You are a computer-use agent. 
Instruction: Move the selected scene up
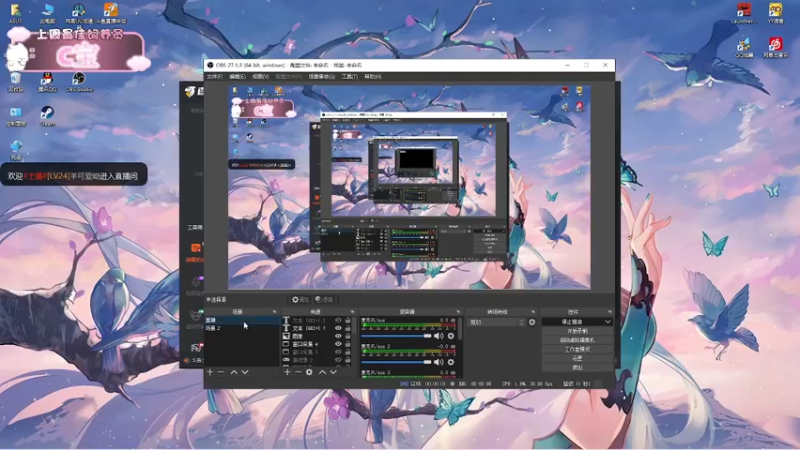(x=234, y=372)
